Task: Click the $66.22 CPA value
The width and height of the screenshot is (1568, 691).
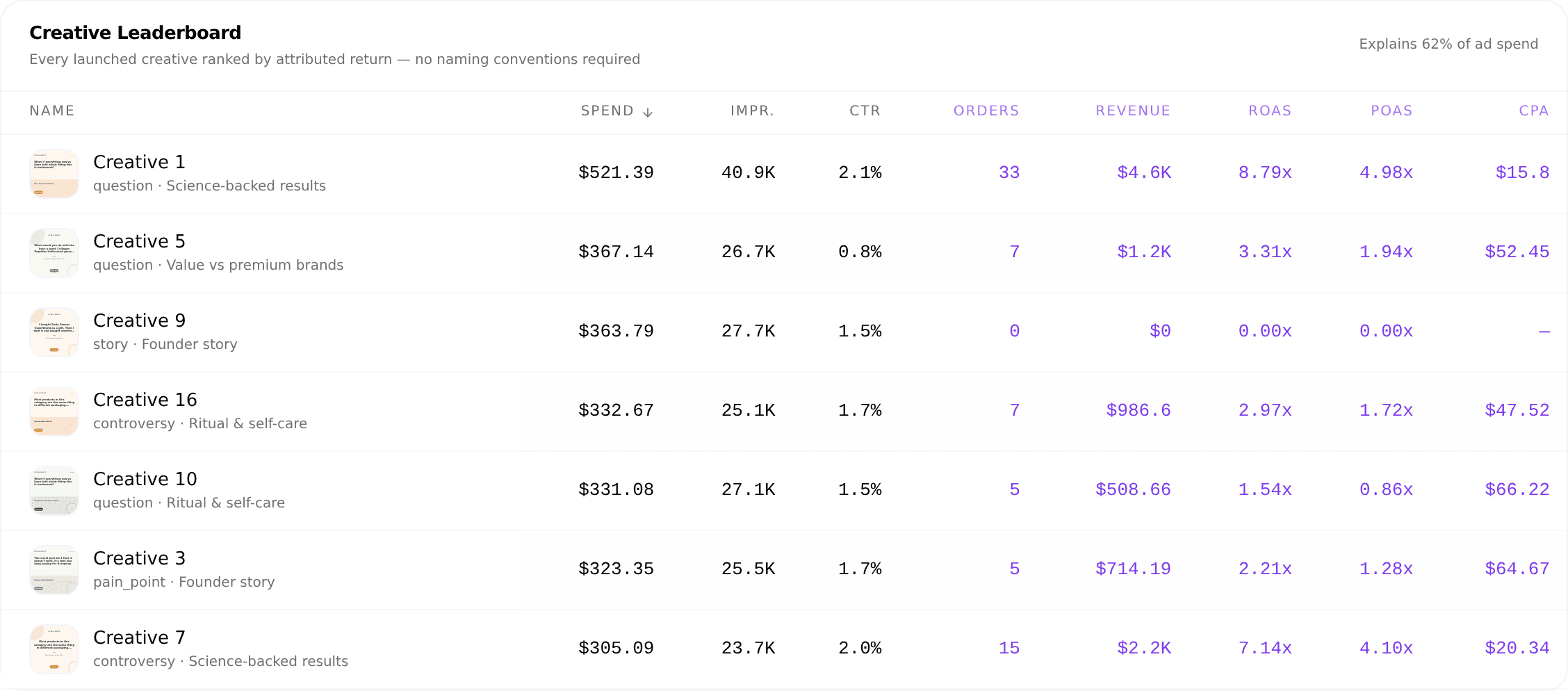Action: point(1517,489)
